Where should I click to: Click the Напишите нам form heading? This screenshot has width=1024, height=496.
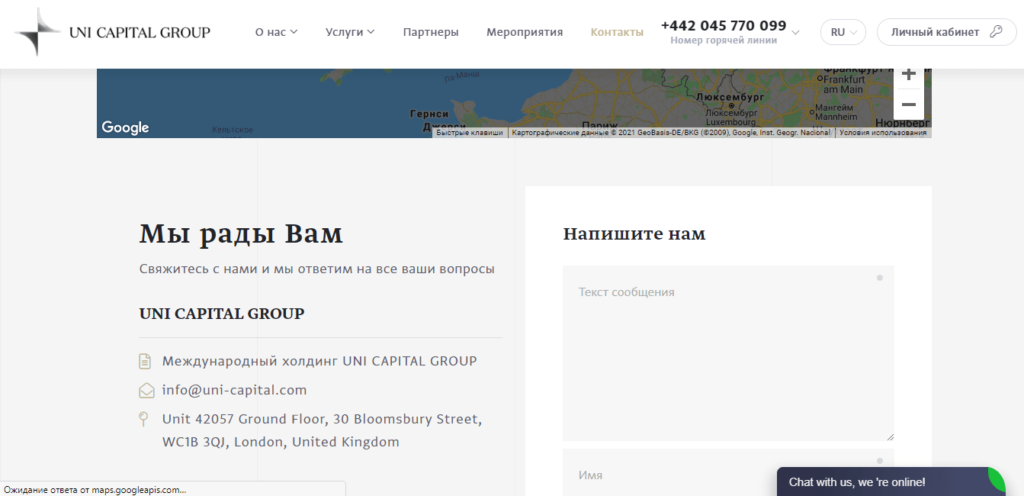point(634,234)
